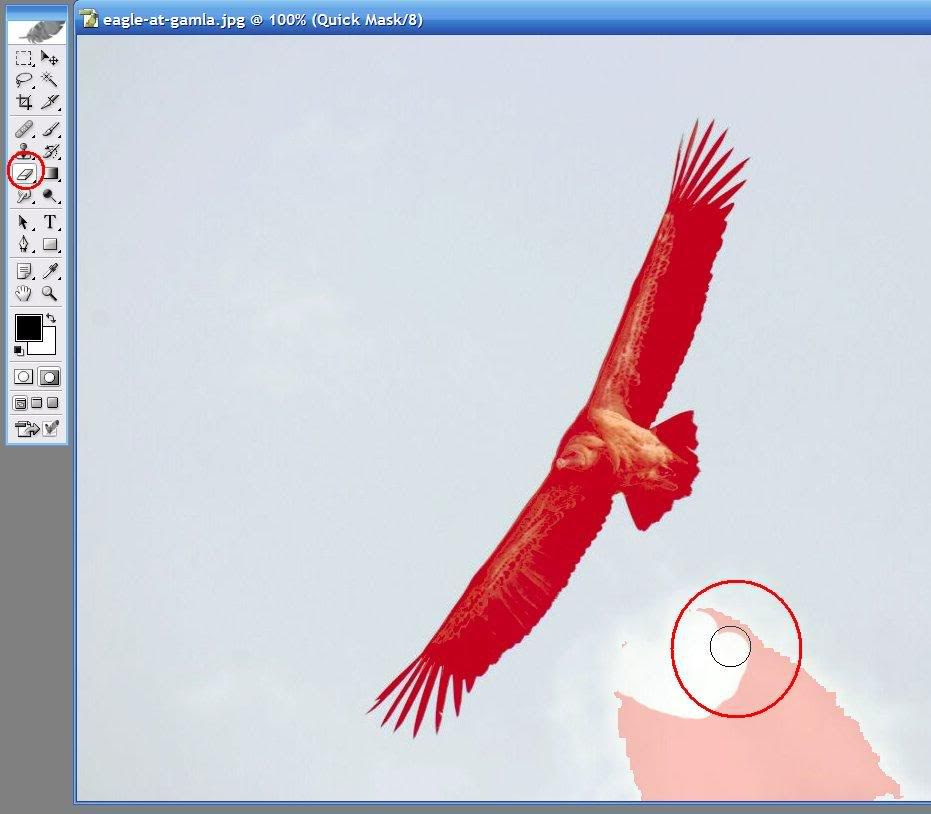
Task: Select the Dodge tool
Action: coord(50,195)
